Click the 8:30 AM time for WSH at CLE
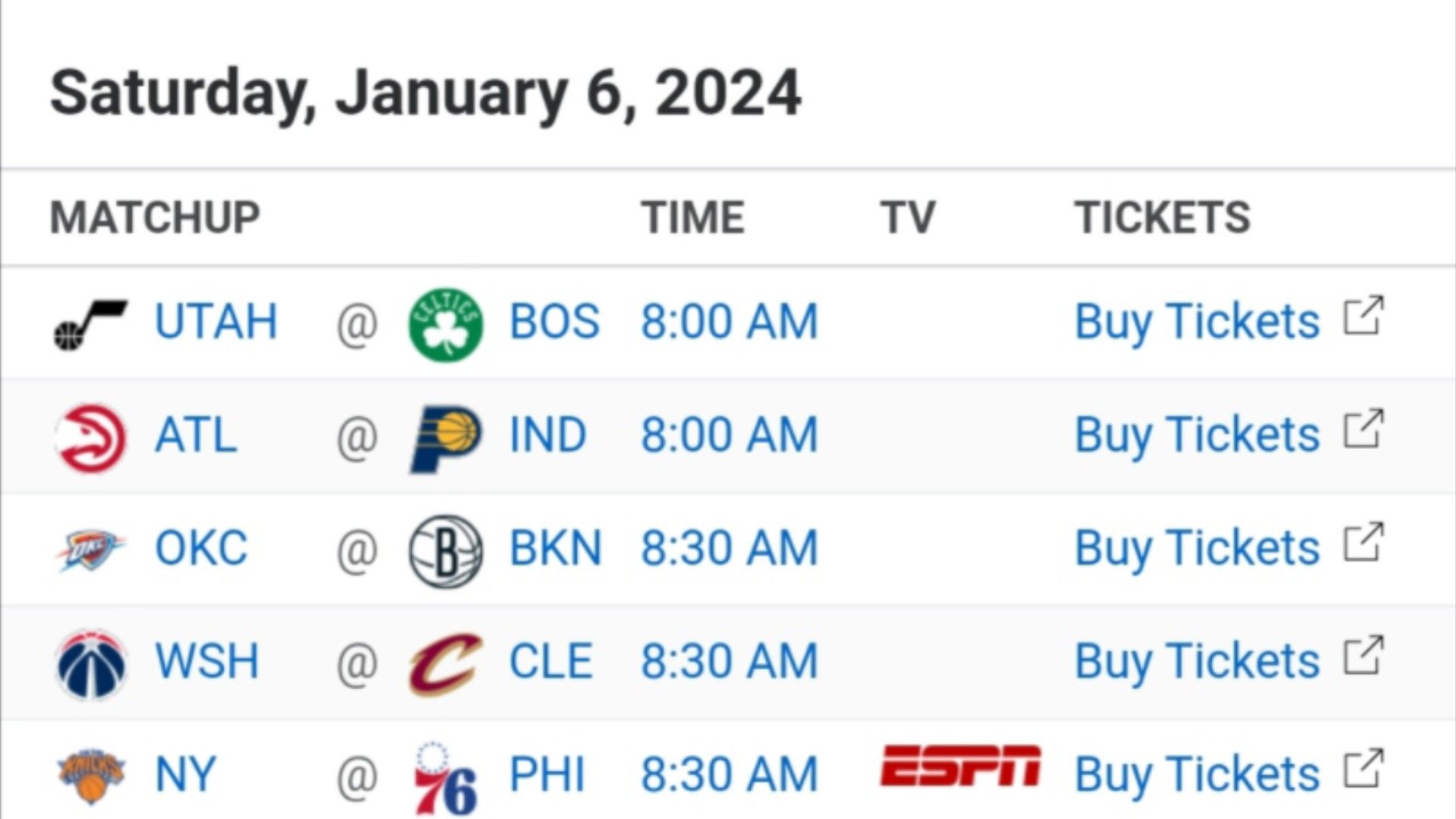The image size is (1456, 819). click(x=730, y=661)
